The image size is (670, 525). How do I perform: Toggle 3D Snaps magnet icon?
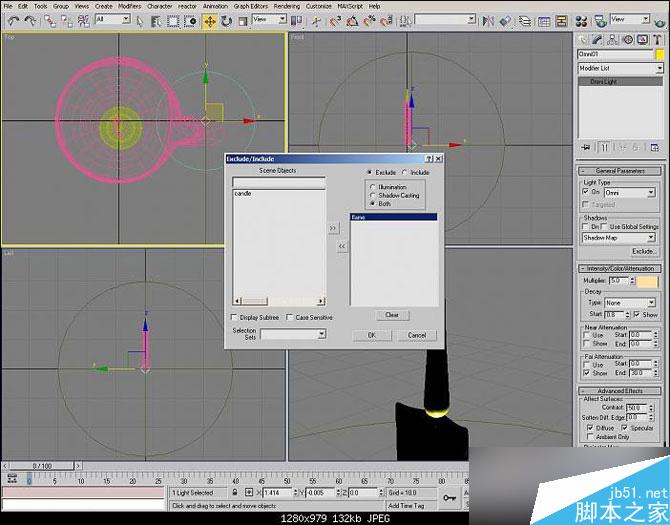335,21
